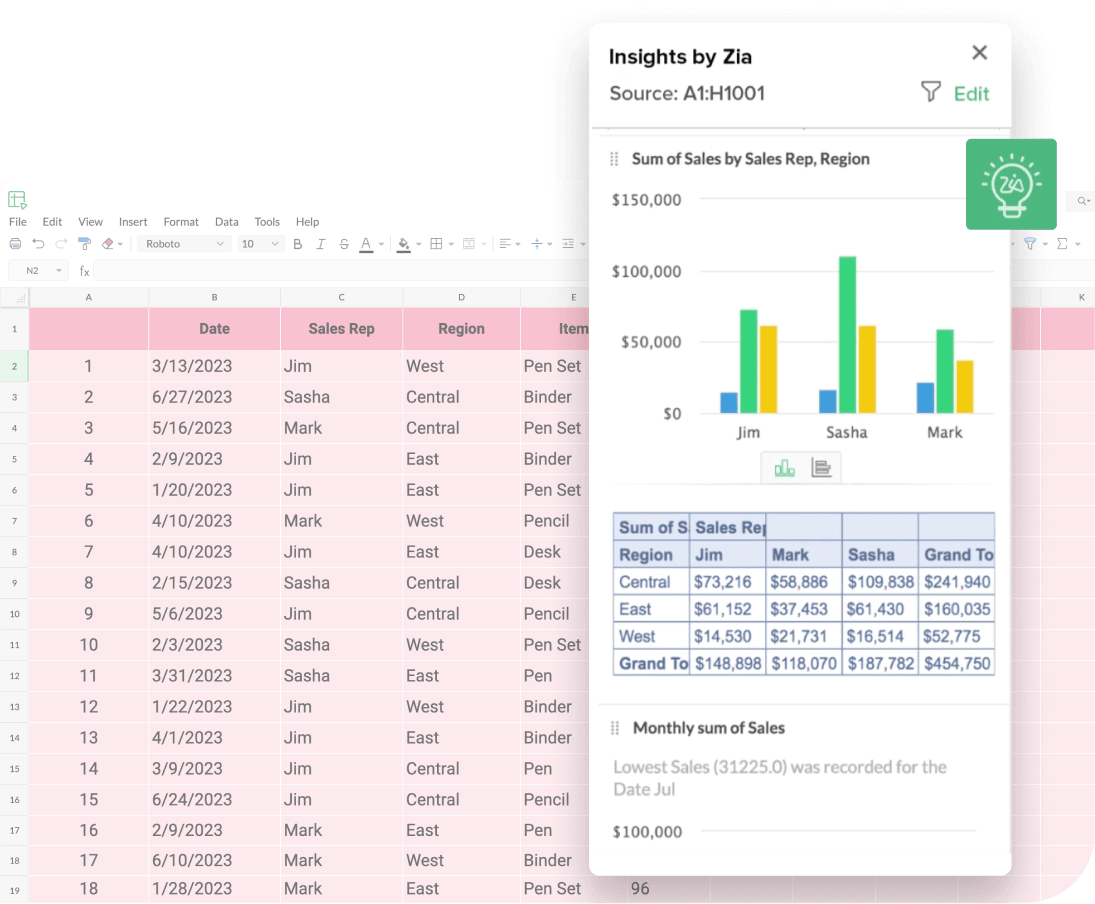Toggle Italic formatting
Screen dimensions: 1095x904
coord(321,244)
